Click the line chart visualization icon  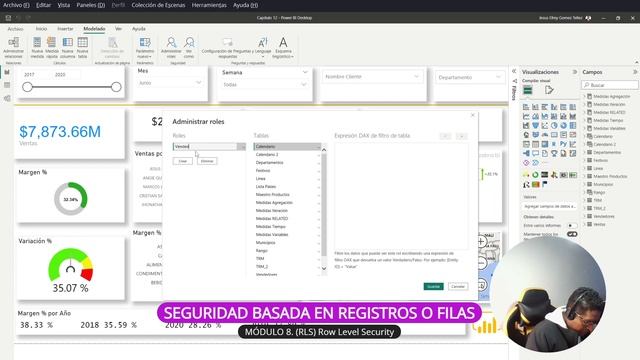pos(526,116)
